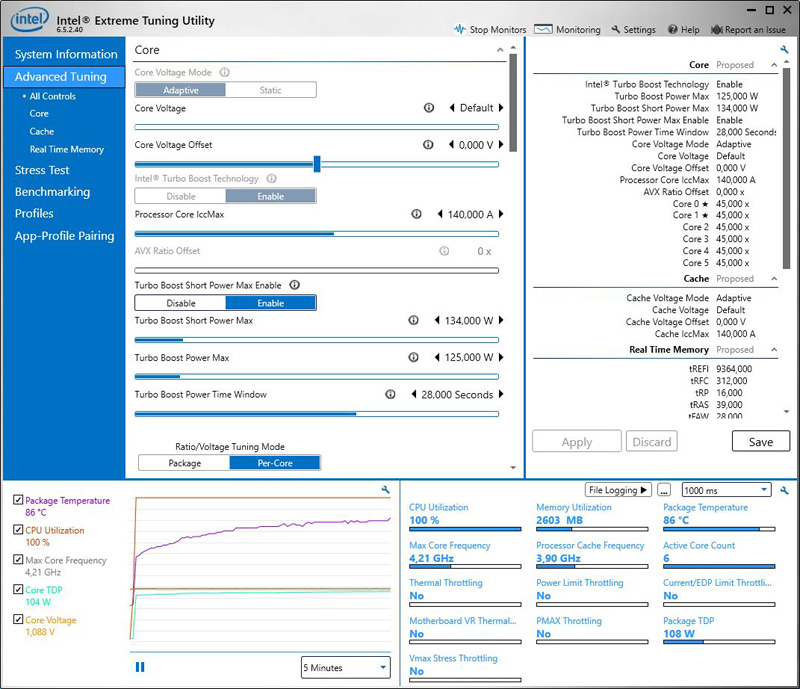Uncheck CPU Utilization in the graph legend
The width and height of the screenshot is (800, 689).
(x=18, y=529)
